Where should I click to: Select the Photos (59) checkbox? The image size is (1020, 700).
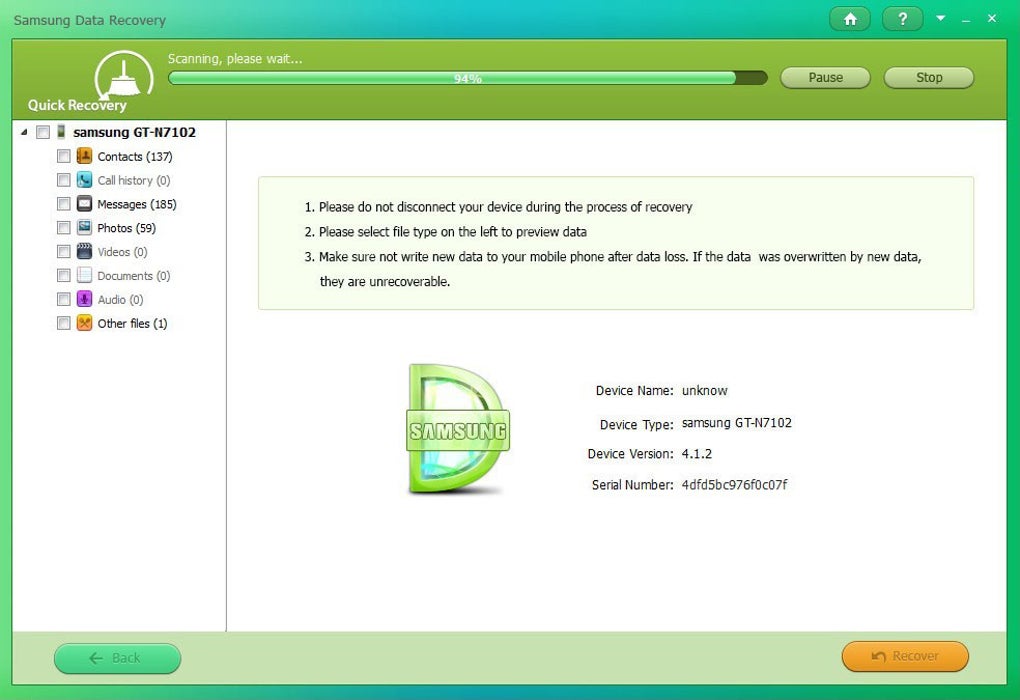[64, 228]
